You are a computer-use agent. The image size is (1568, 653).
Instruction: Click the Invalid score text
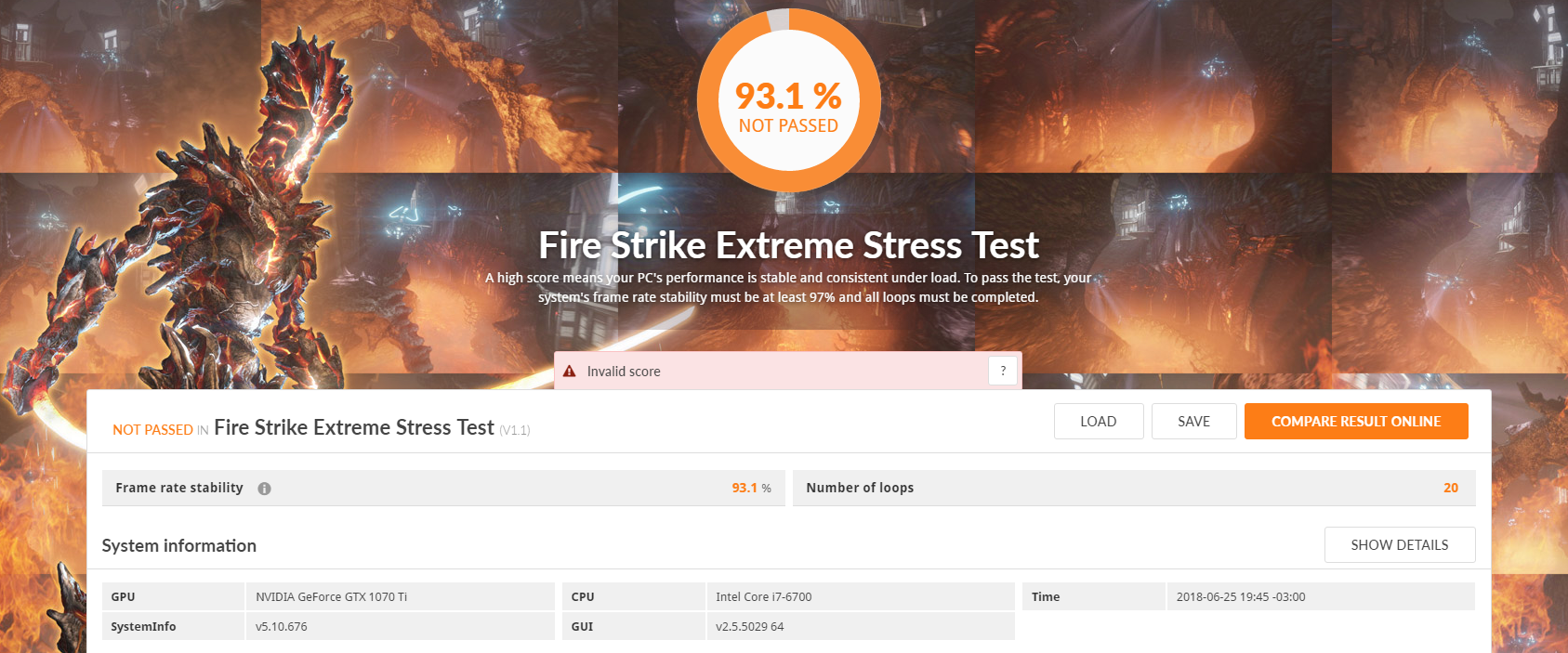(x=624, y=372)
